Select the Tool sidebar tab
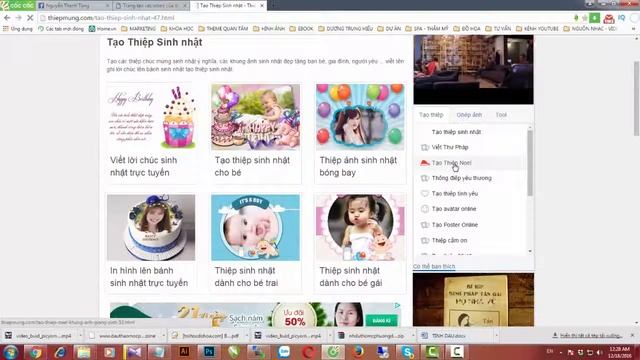Image resolution: width=640 pixels, height=360 pixels. 501,115
